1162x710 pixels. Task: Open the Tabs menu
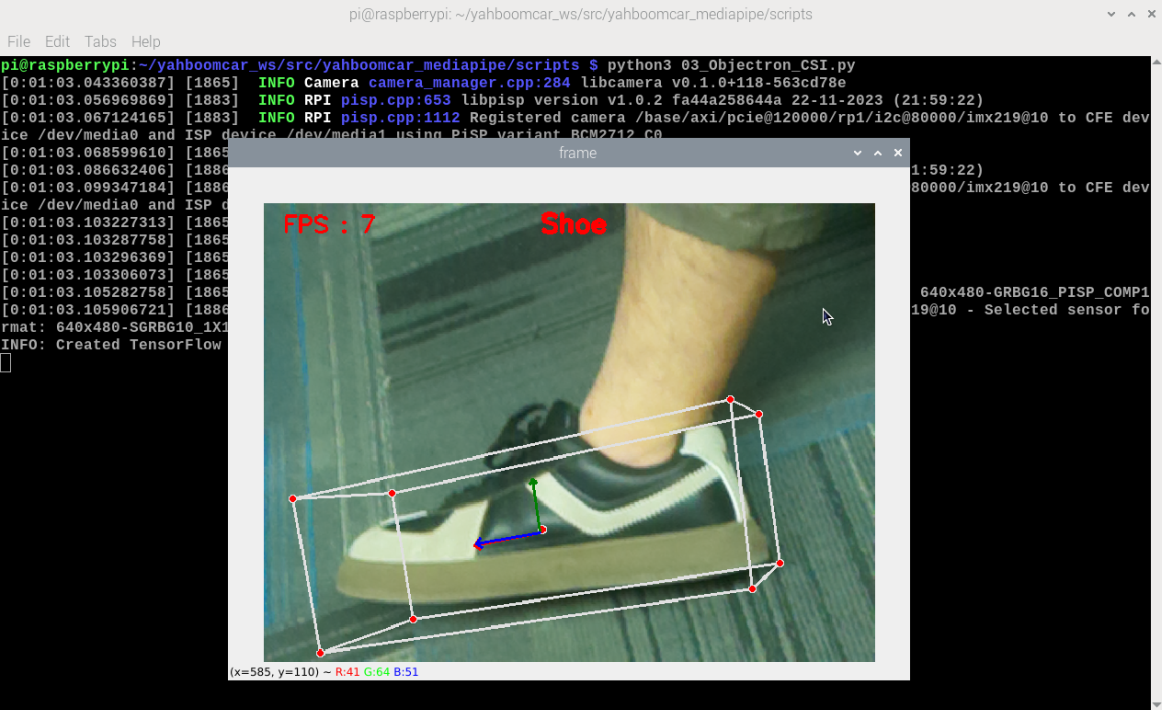[x=100, y=42]
